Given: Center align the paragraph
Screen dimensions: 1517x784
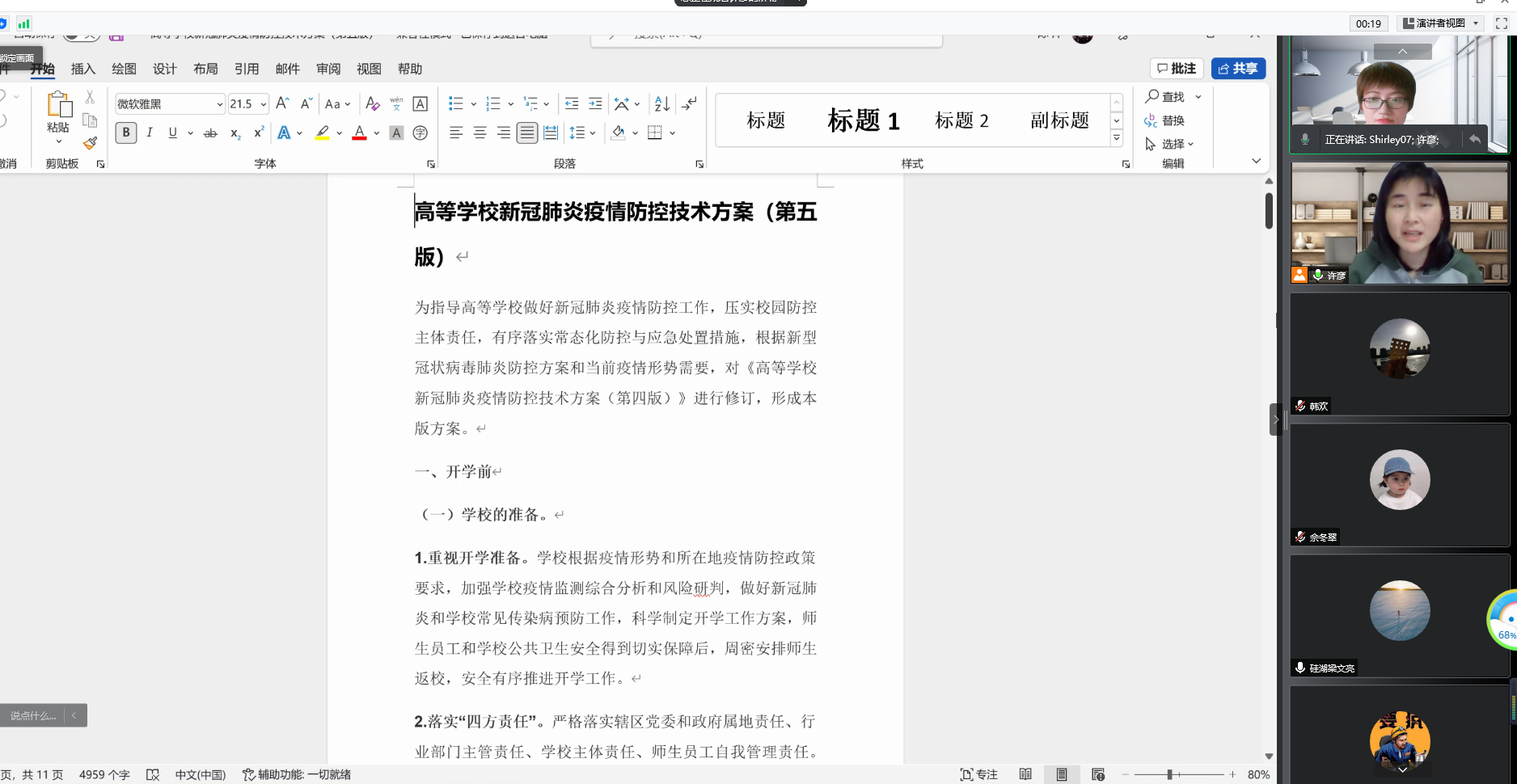Looking at the screenshot, I should pos(480,133).
